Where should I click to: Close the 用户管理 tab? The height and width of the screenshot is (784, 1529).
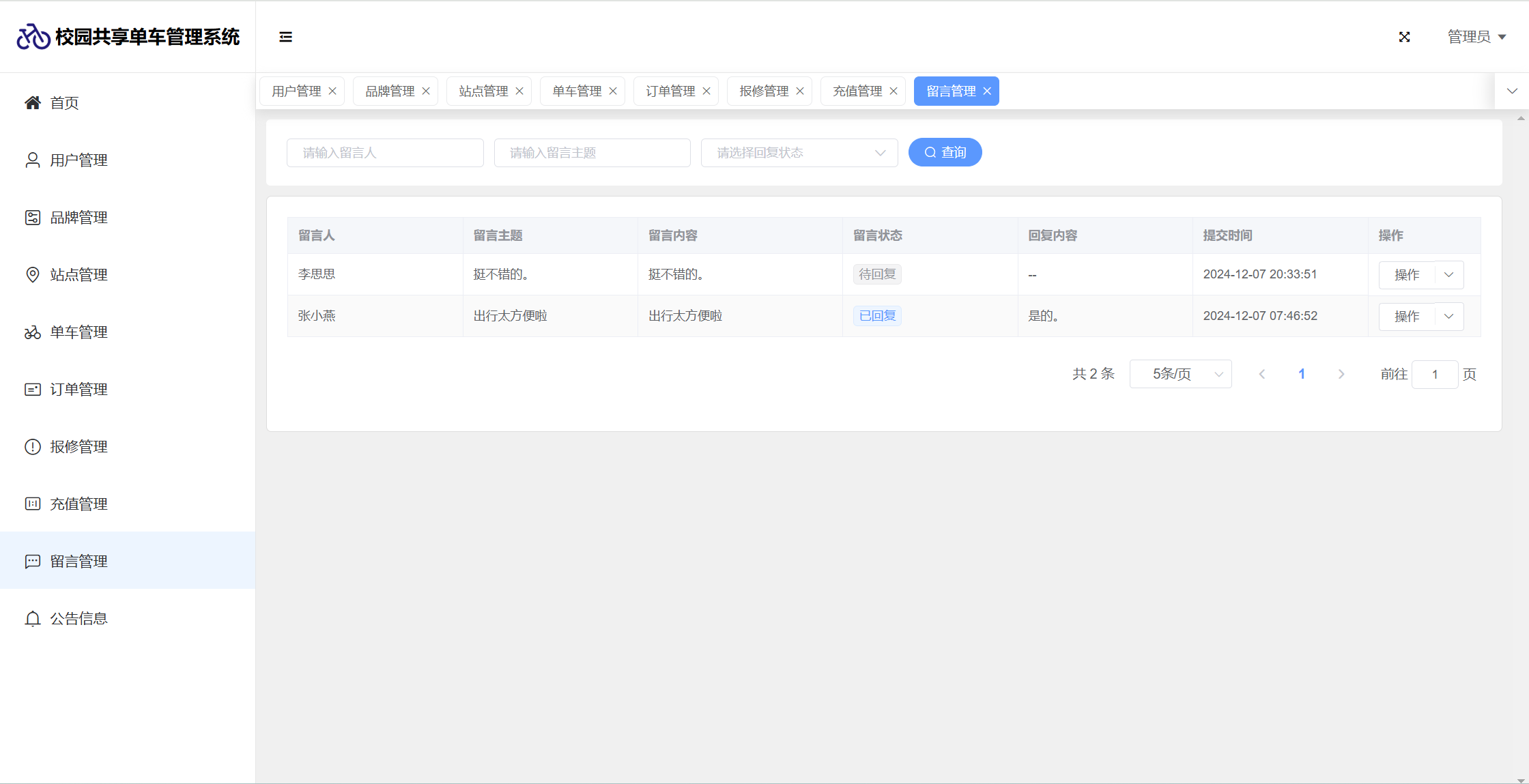332,91
